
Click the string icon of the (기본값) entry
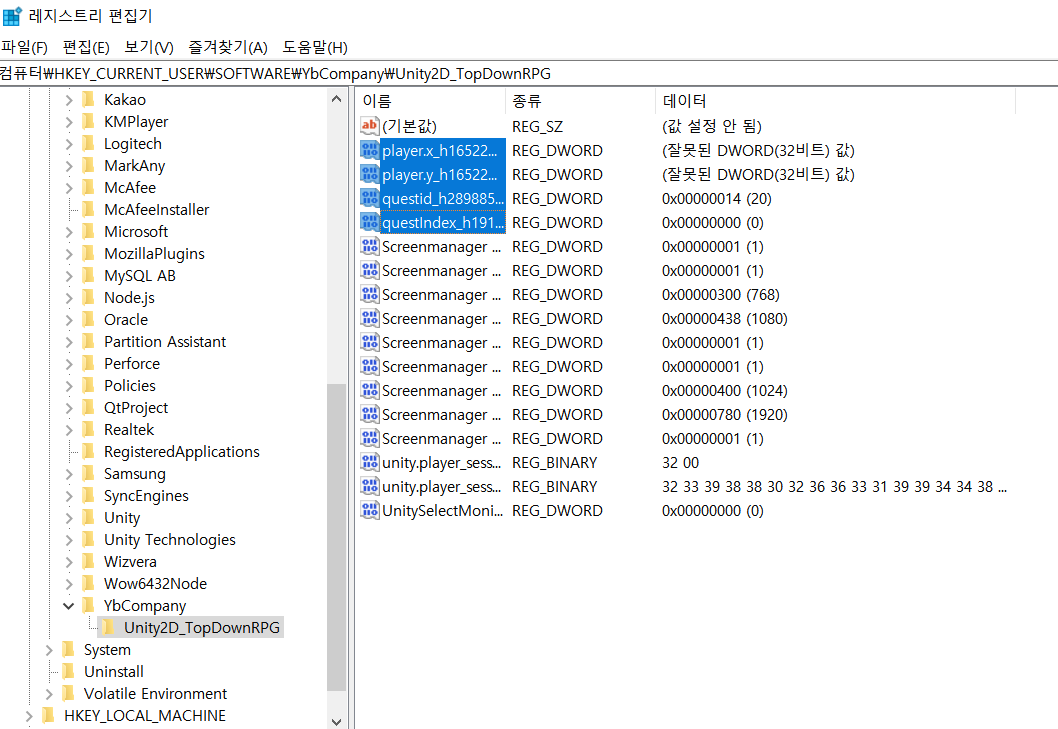tap(369, 126)
